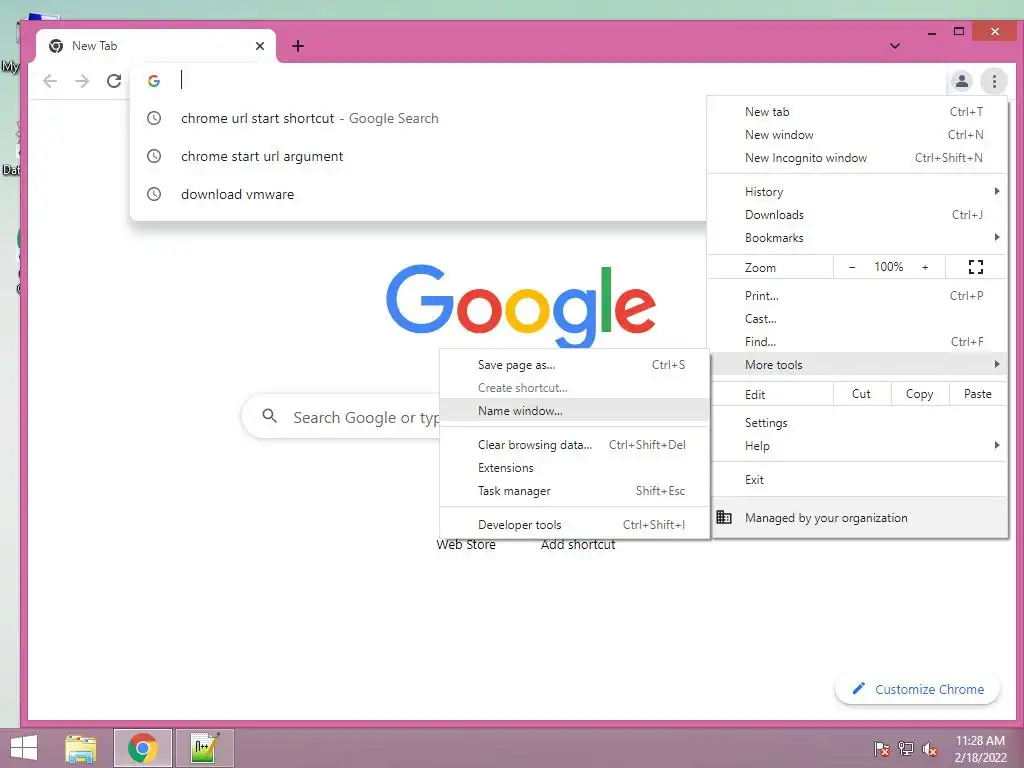Click the managed organization building icon
The height and width of the screenshot is (768, 1024).
[724, 517]
